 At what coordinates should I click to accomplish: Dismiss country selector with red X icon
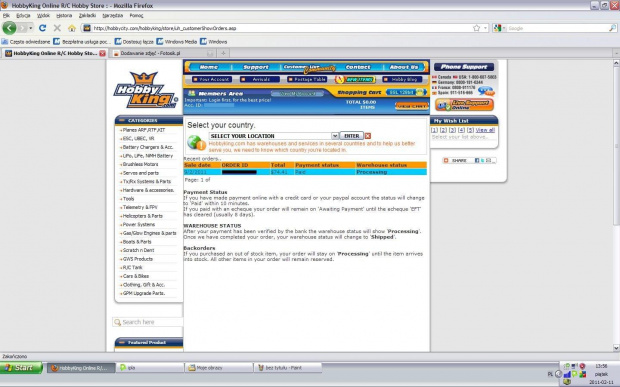click(x=368, y=136)
